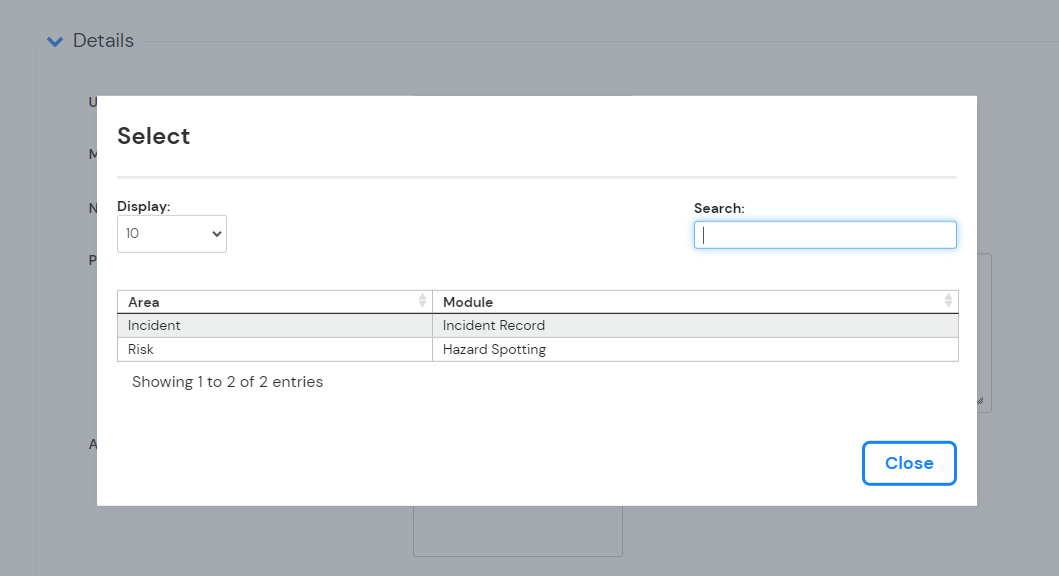
Task: Open the Display count dropdown arrow
Action: pos(216,233)
